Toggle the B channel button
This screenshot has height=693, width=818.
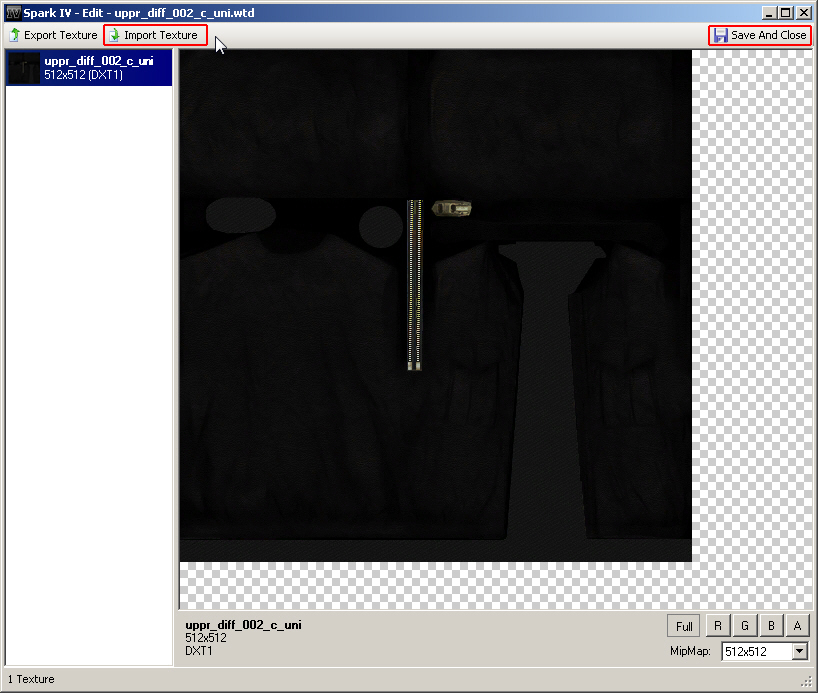771,626
